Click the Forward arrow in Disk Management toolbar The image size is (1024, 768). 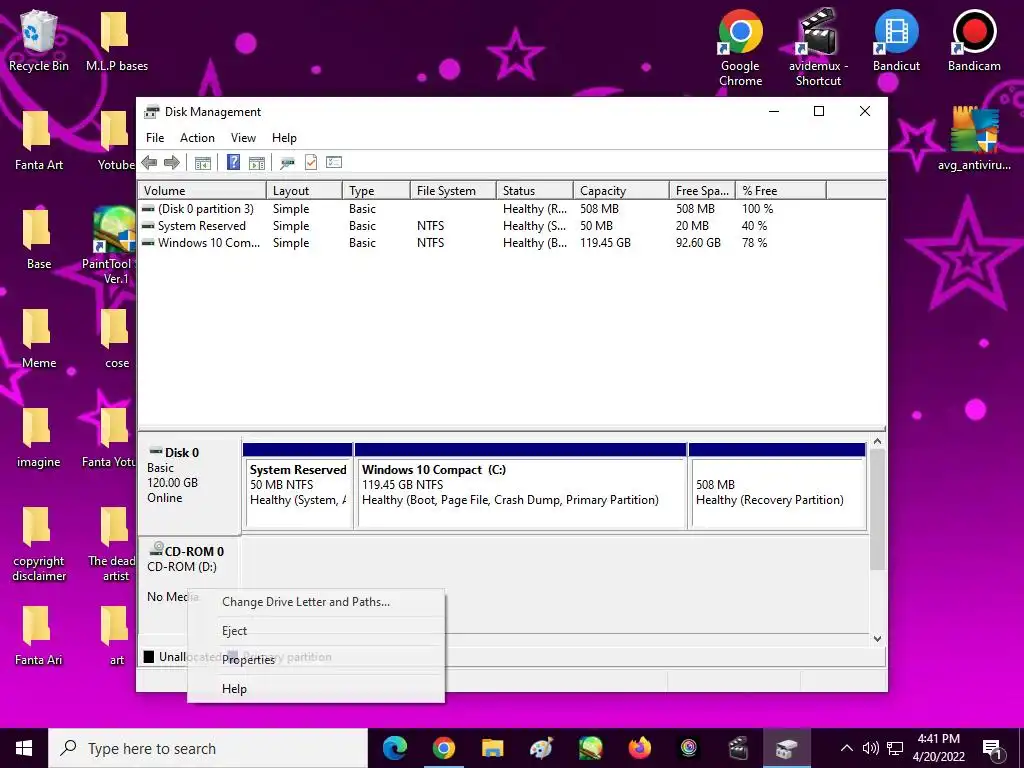[172, 163]
